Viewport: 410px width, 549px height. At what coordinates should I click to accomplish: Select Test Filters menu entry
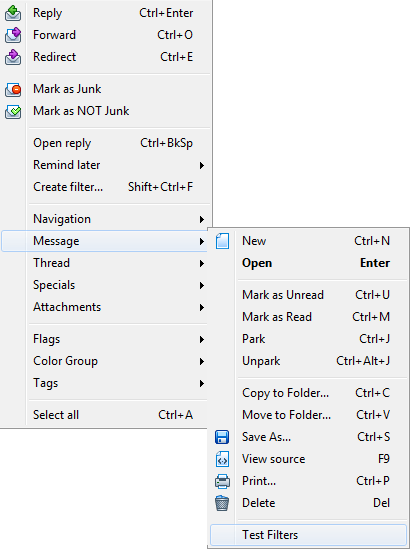(308, 535)
